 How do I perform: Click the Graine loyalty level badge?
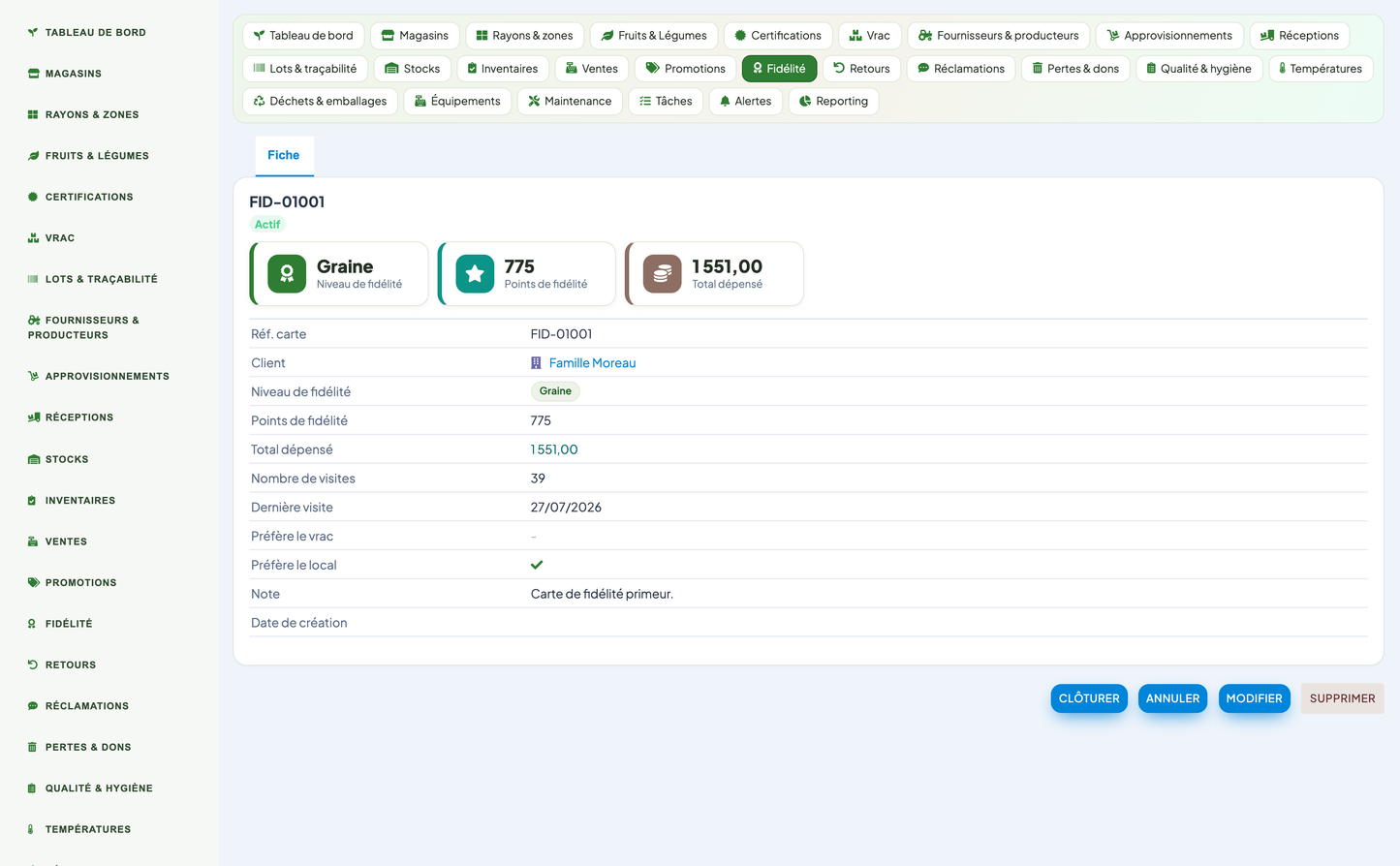click(x=555, y=391)
